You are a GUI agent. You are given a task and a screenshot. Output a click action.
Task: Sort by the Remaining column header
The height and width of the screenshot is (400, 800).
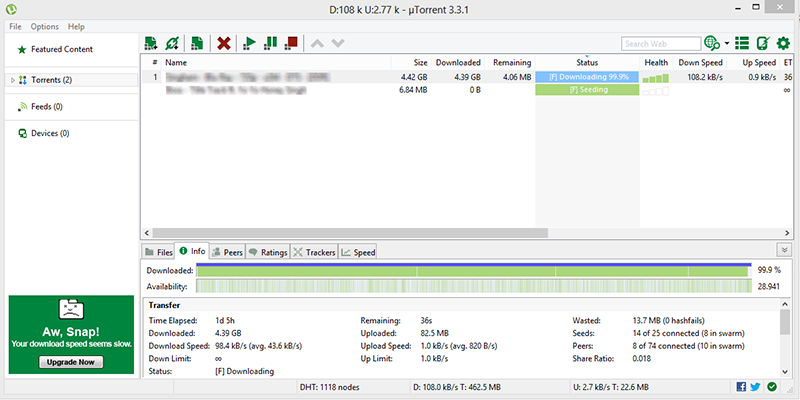click(x=512, y=62)
